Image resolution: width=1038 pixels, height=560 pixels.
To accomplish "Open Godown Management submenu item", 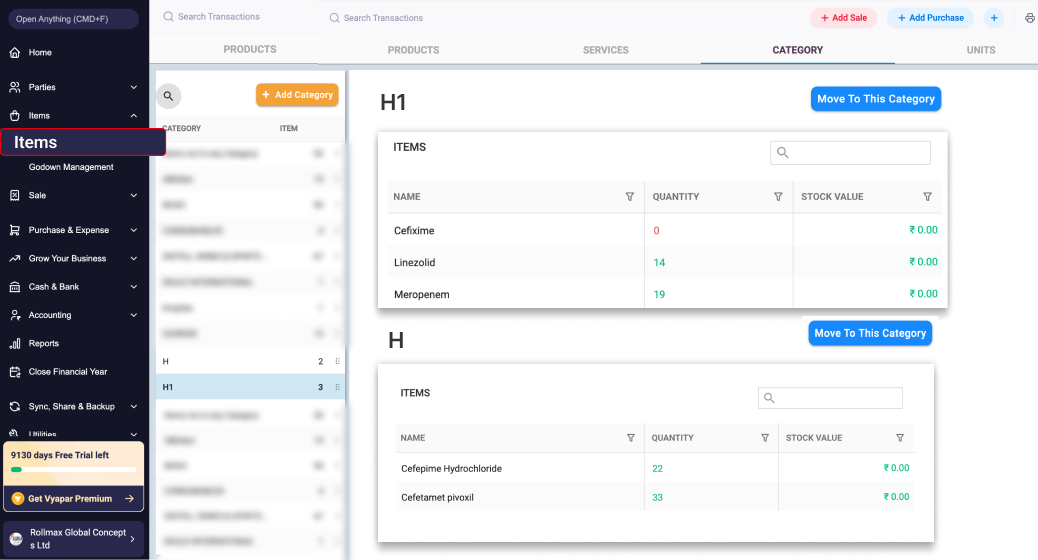I will click(71, 167).
